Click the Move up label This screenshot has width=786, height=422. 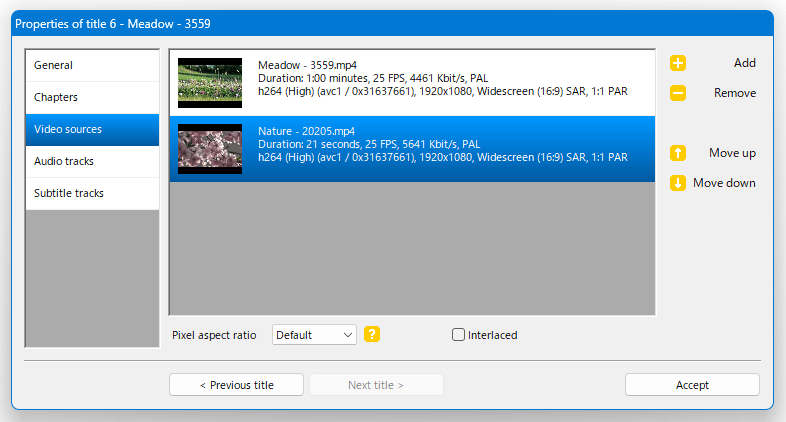point(732,153)
